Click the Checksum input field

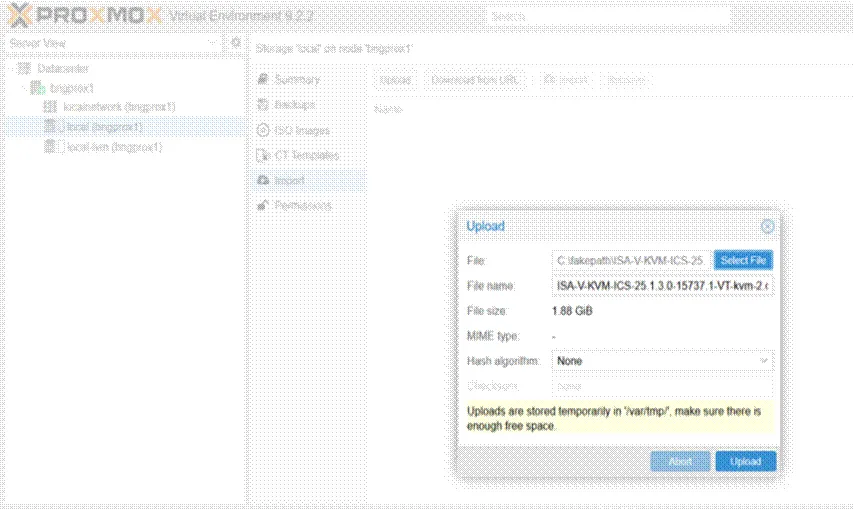click(x=662, y=386)
